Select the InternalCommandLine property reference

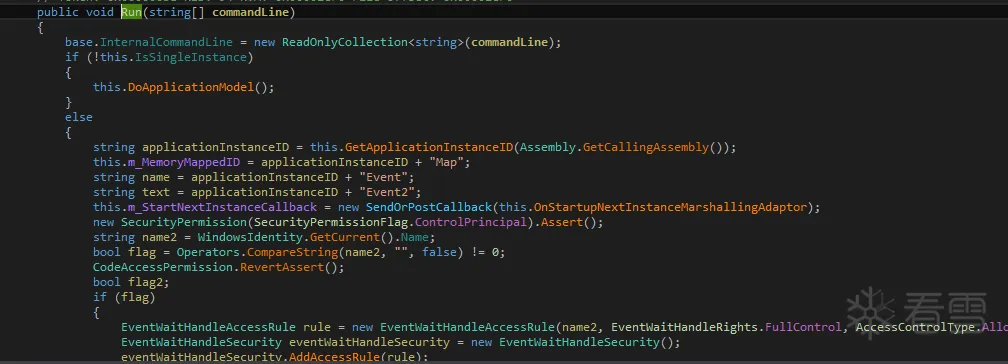click(166, 42)
